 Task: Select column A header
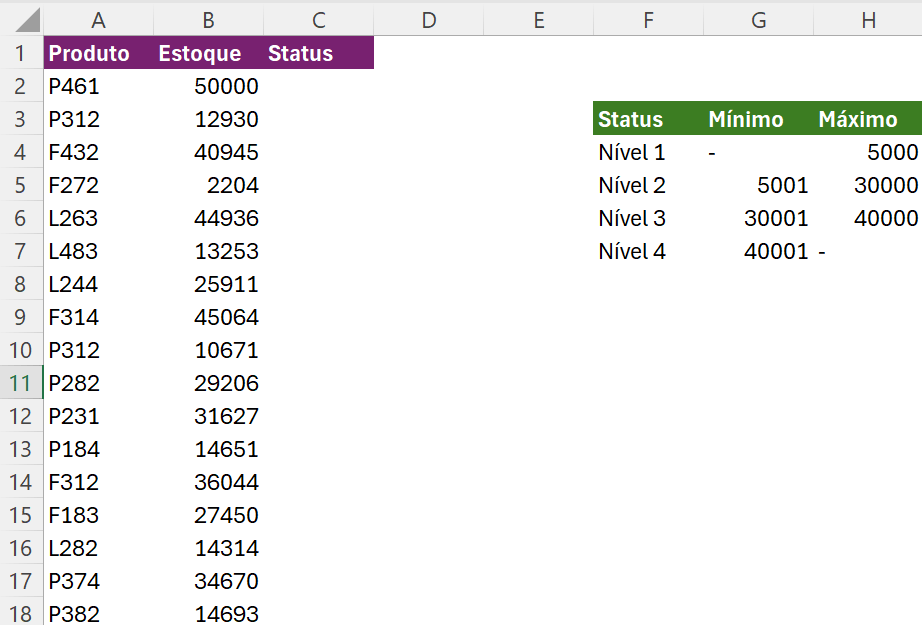pyautogui.click(x=98, y=20)
